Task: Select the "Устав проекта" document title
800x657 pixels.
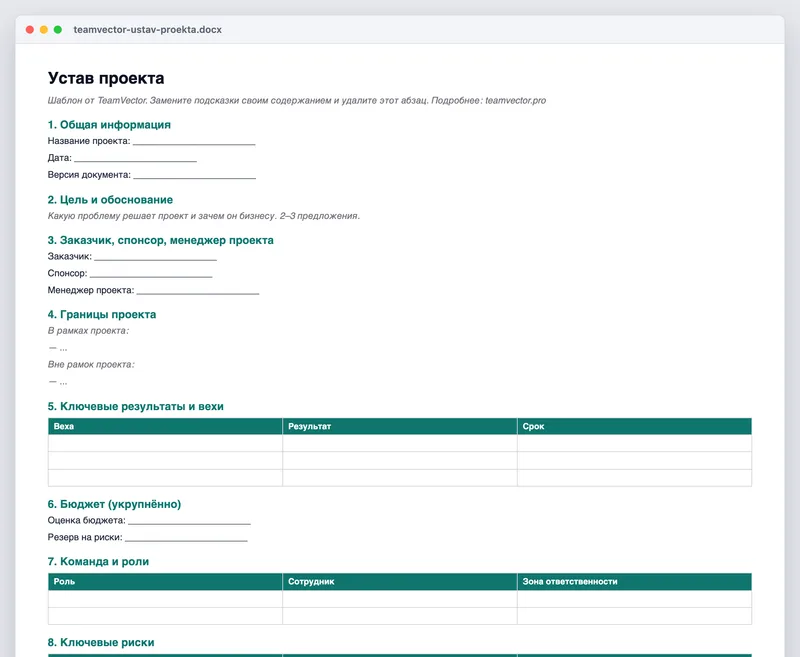Action: click(106, 78)
